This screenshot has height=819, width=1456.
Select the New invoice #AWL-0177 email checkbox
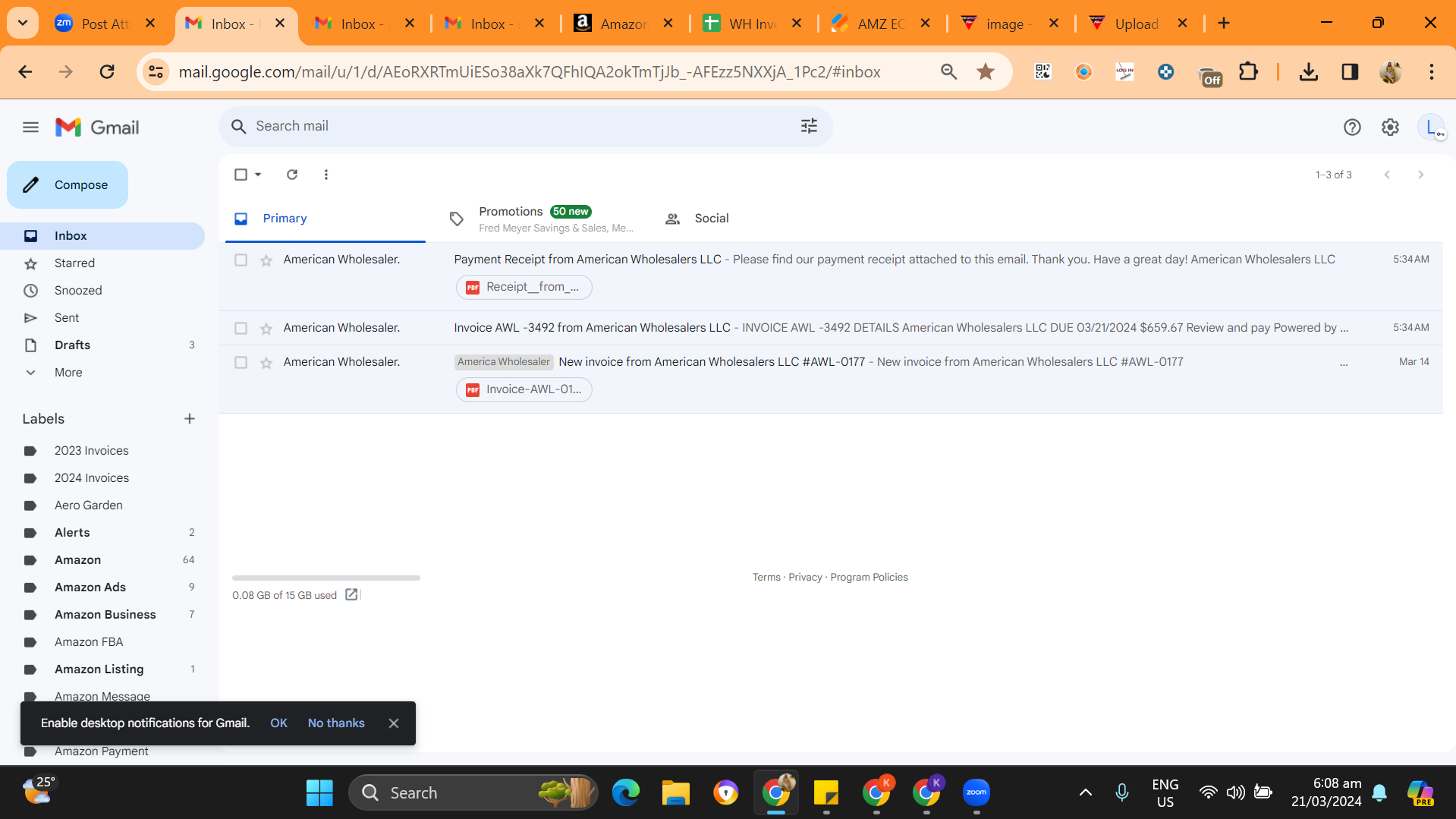[241, 362]
